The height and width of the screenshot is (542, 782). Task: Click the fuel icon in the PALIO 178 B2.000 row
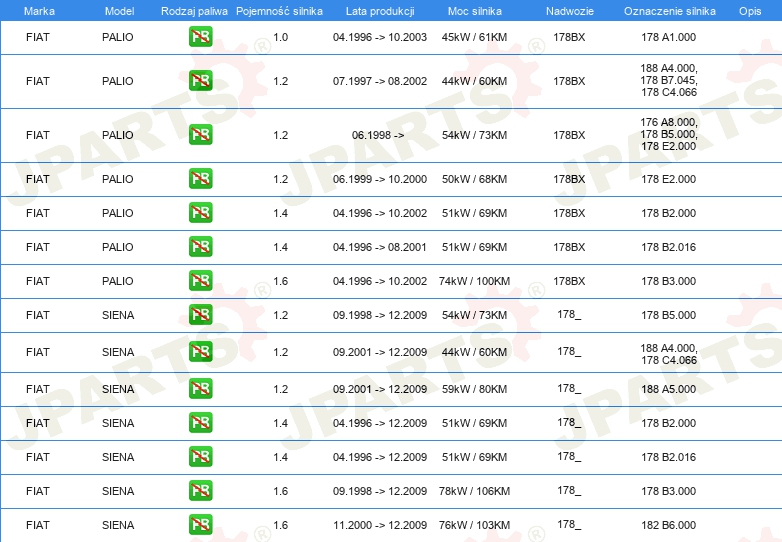click(x=200, y=212)
